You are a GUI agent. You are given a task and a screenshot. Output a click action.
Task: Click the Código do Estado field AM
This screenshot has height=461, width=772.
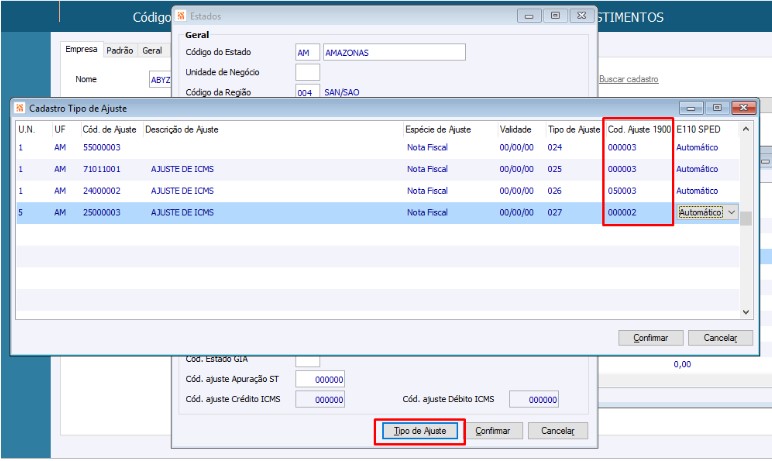click(307, 52)
